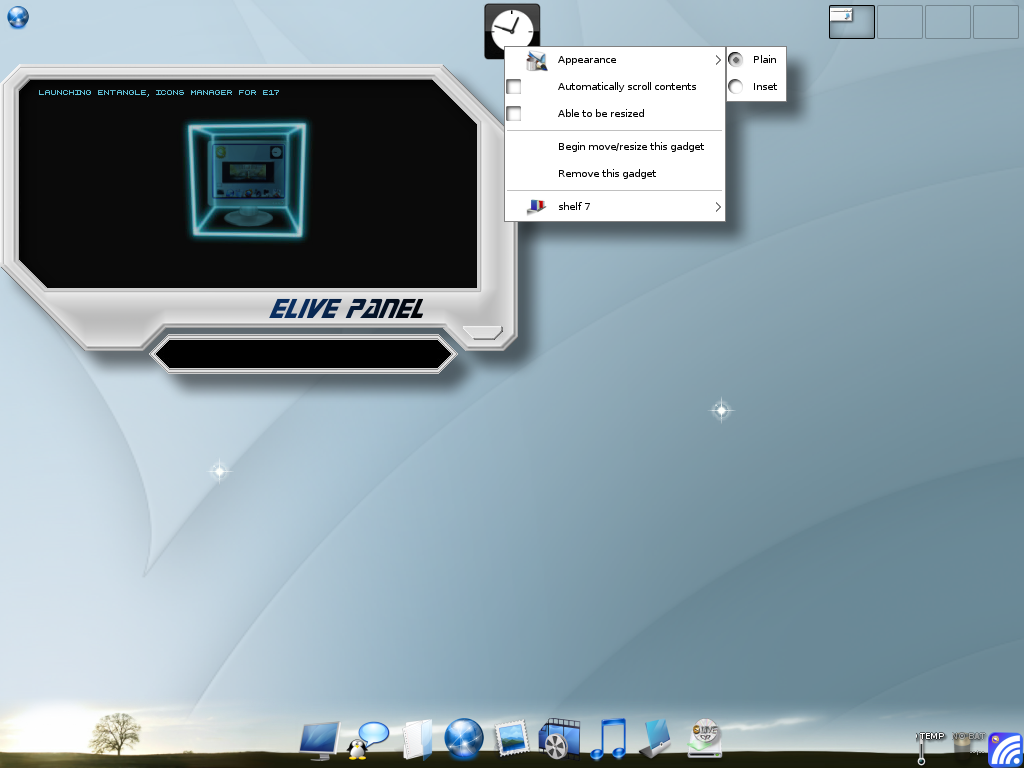This screenshot has width=1024, height=768.
Task: Click the shelf 7 flag icon
Action: [536, 206]
